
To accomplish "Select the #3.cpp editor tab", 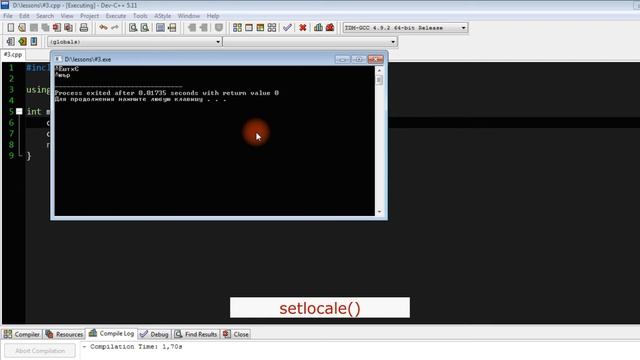I will (13, 54).
